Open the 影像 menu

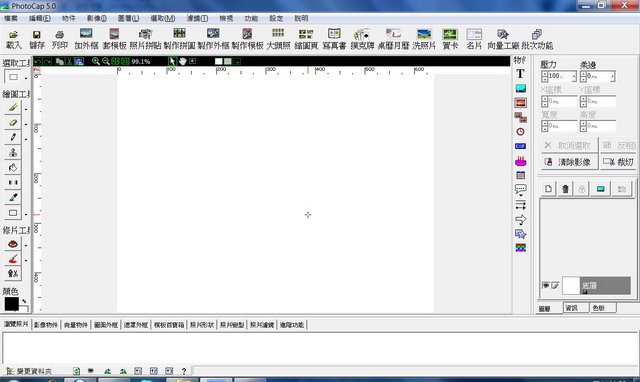[97, 18]
